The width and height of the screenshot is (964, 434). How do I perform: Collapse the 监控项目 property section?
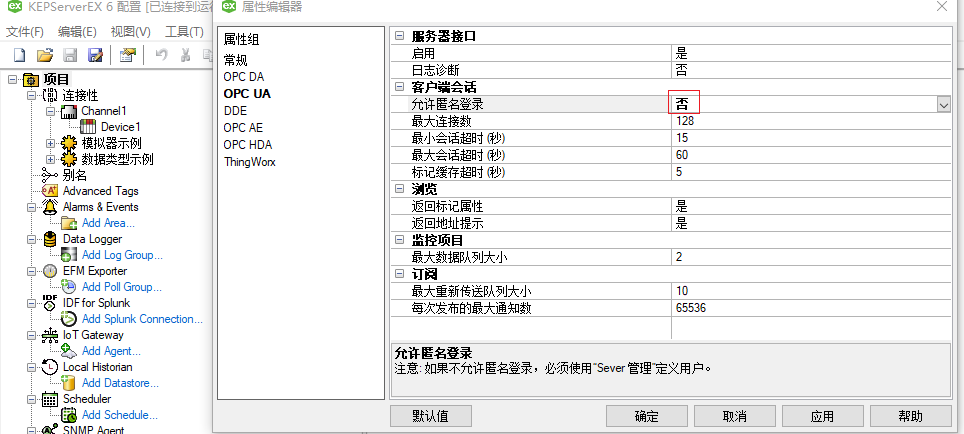(399, 240)
